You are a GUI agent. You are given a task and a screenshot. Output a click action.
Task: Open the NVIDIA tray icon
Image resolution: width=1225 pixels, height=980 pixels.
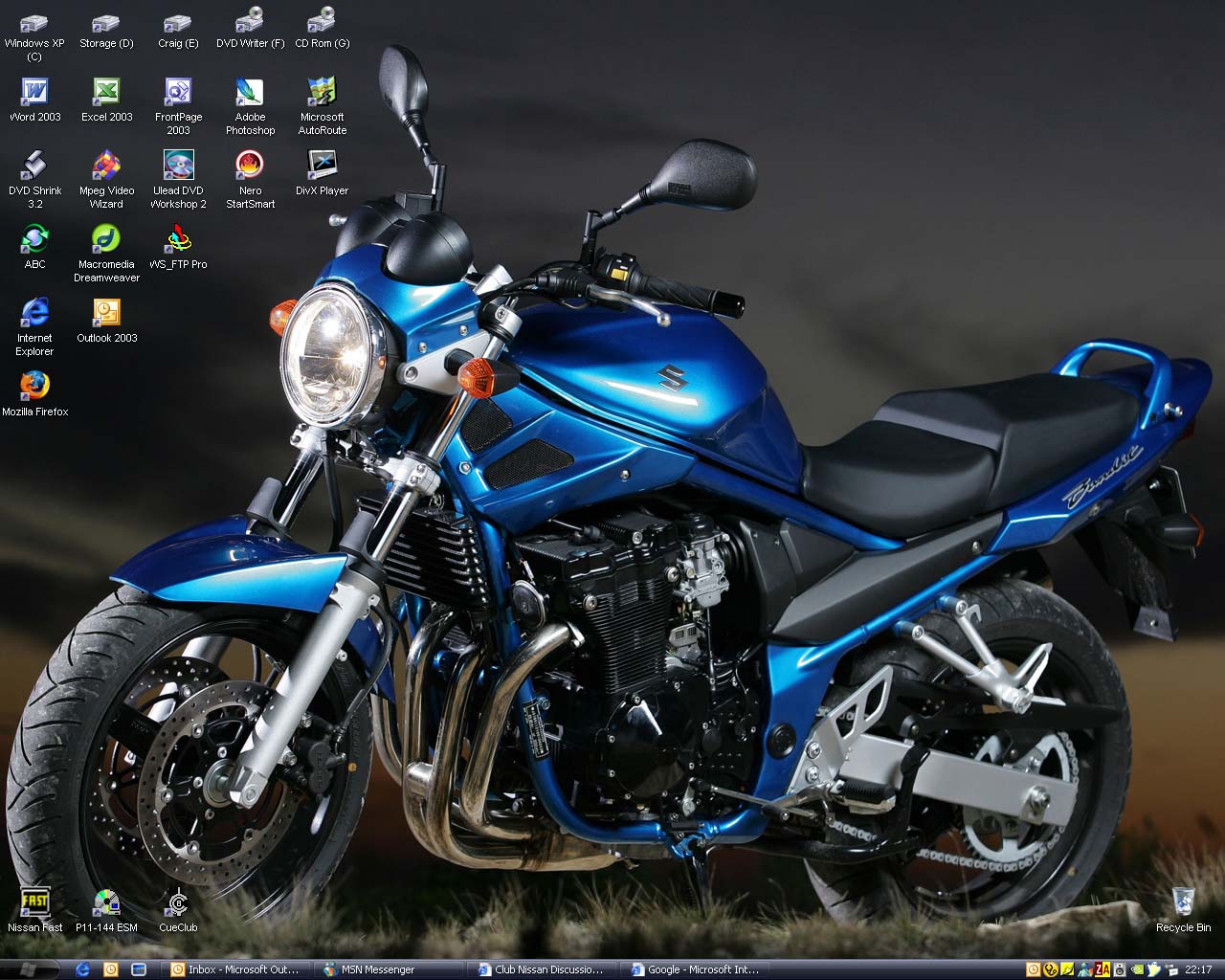pos(1137,969)
